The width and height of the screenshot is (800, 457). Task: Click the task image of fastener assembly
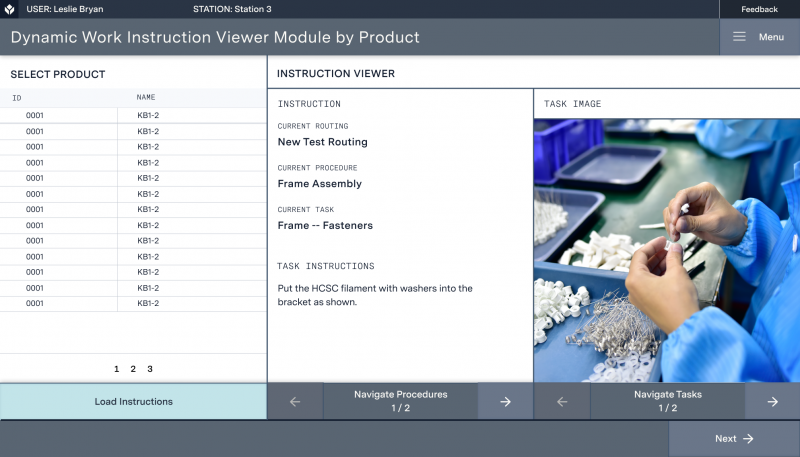[666, 250]
